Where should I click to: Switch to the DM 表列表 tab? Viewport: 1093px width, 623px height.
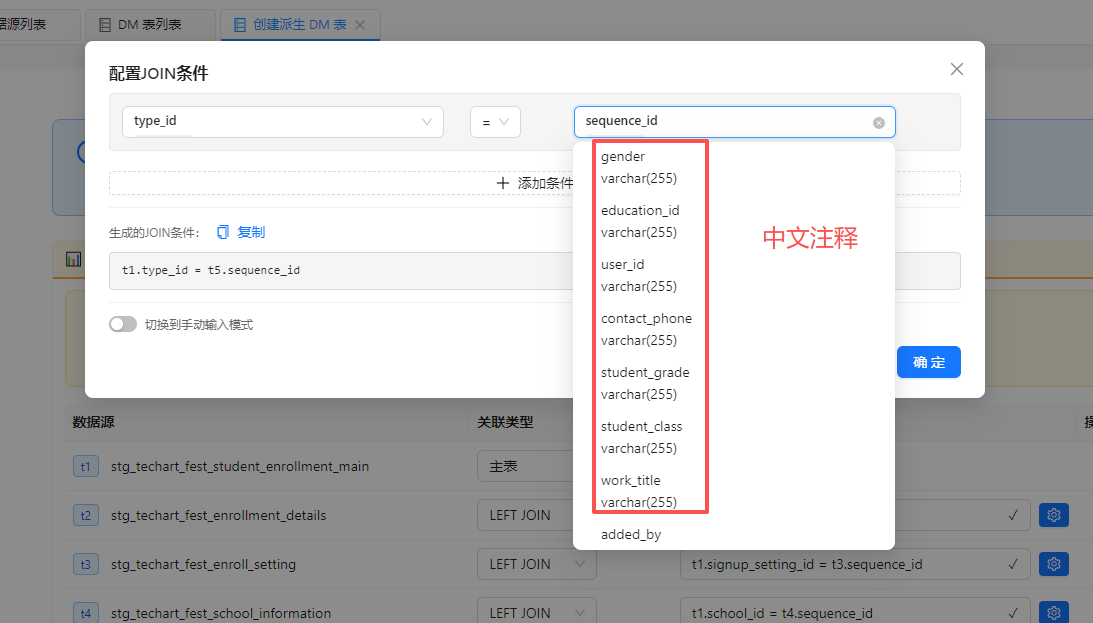pyautogui.click(x=150, y=25)
